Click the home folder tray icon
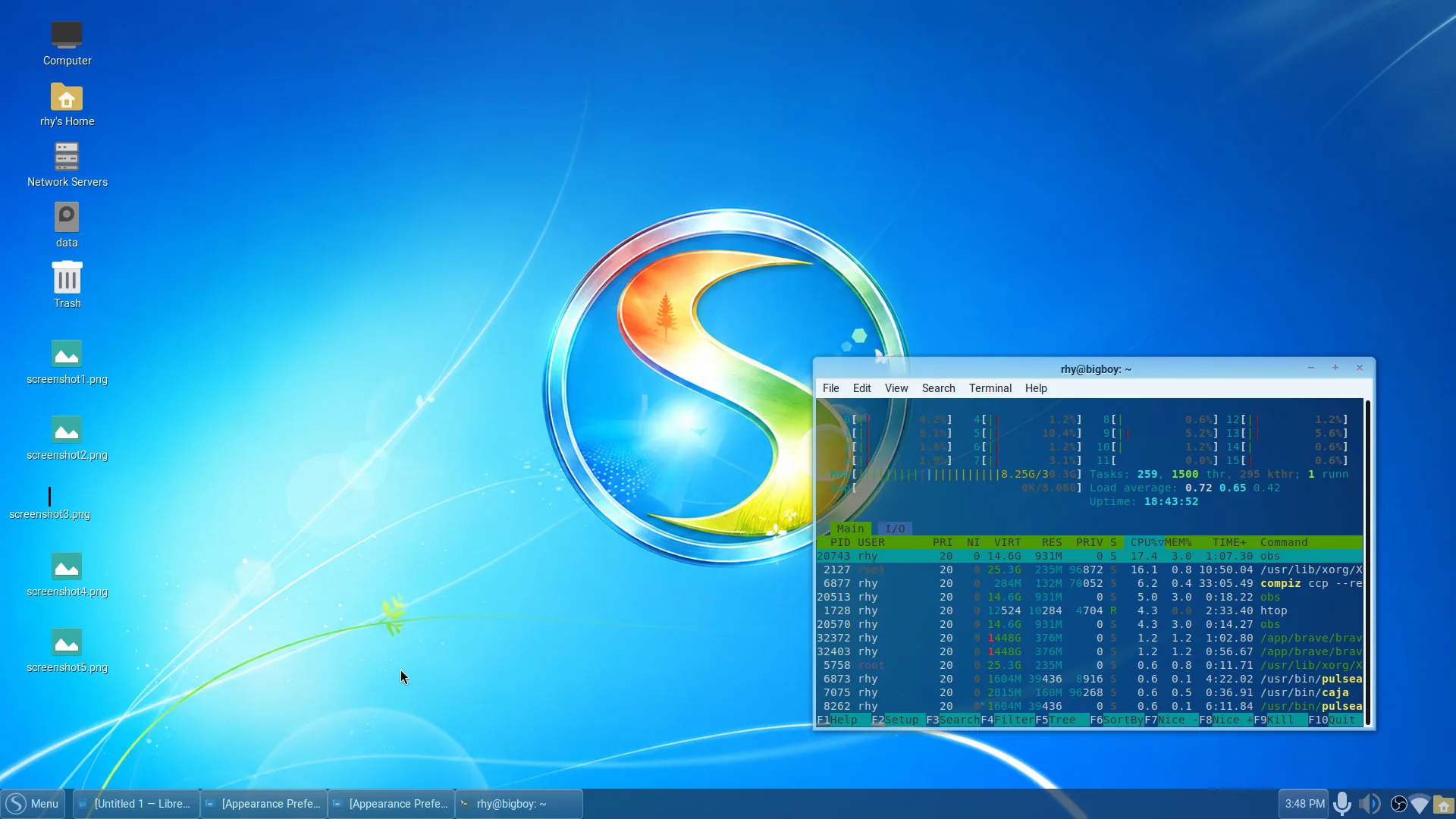The image size is (1456, 819). [x=1444, y=805]
